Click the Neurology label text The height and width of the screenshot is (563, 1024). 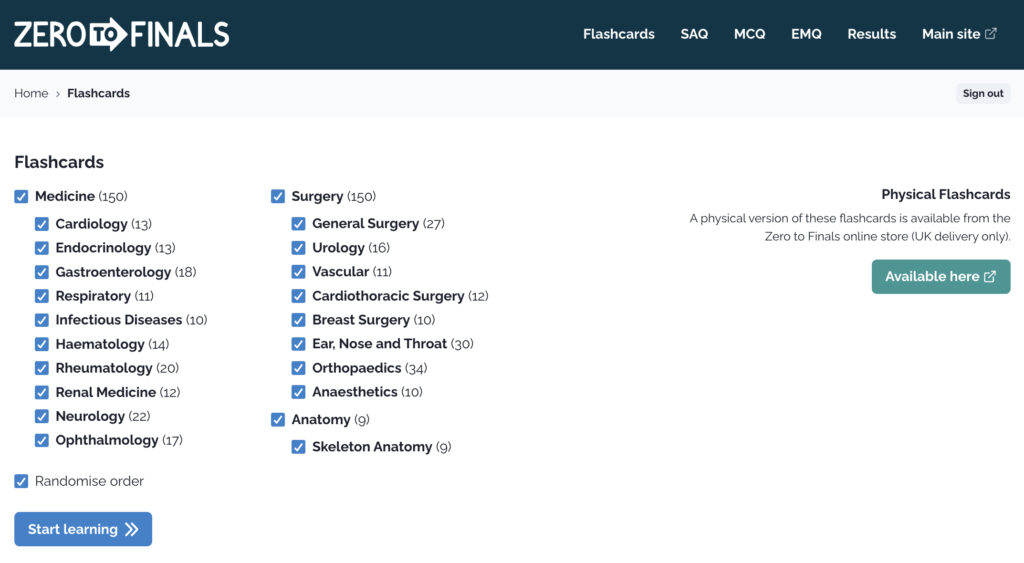(90, 416)
